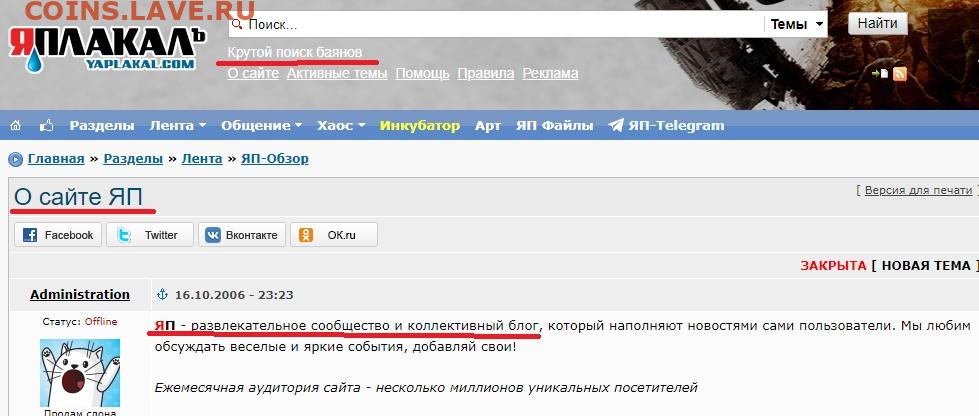Expand the Хаос dropdown menu
Image resolution: width=979 pixels, height=416 pixels.
click(341, 126)
